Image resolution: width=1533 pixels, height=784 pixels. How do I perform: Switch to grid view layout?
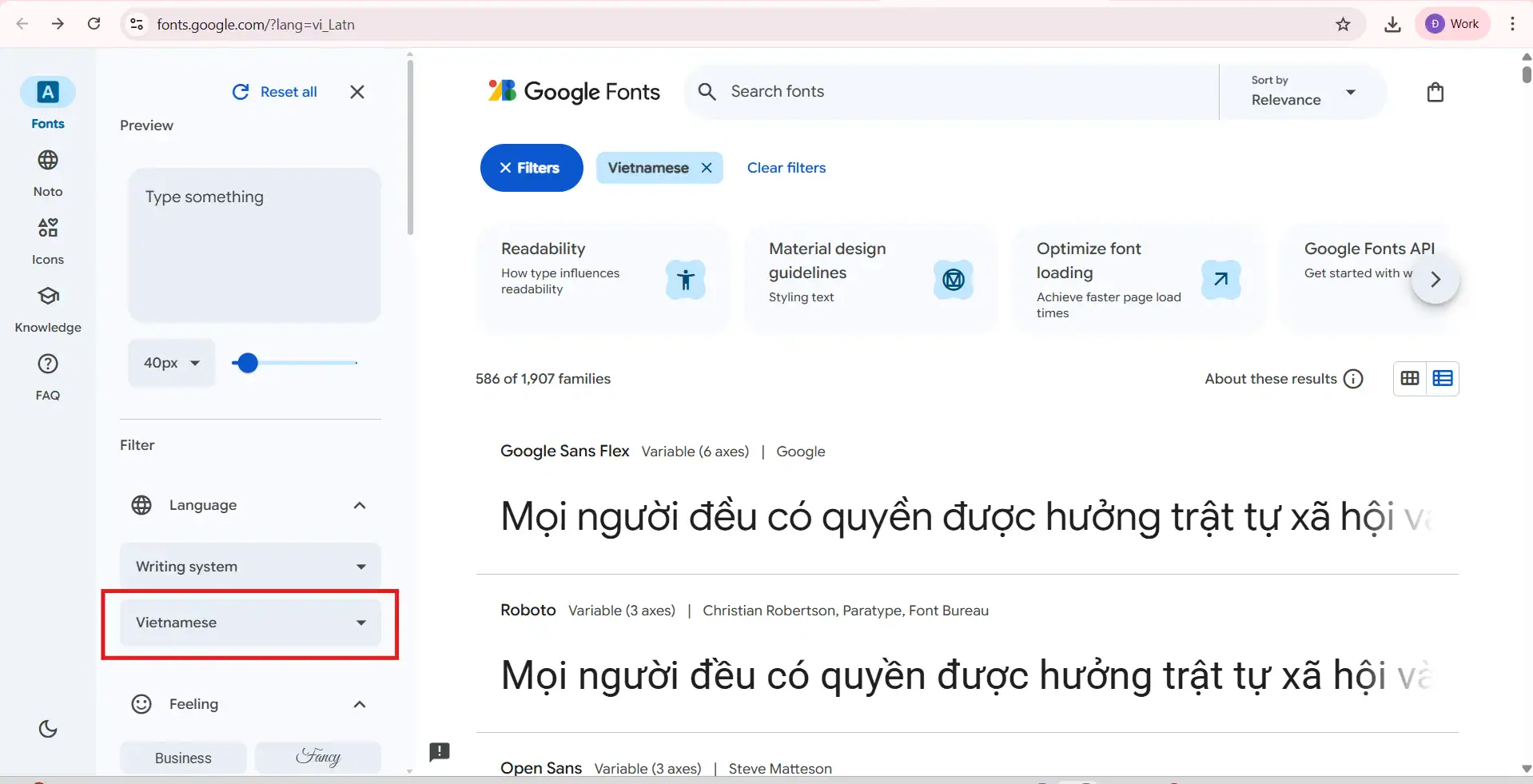pyautogui.click(x=1410, y=379)
